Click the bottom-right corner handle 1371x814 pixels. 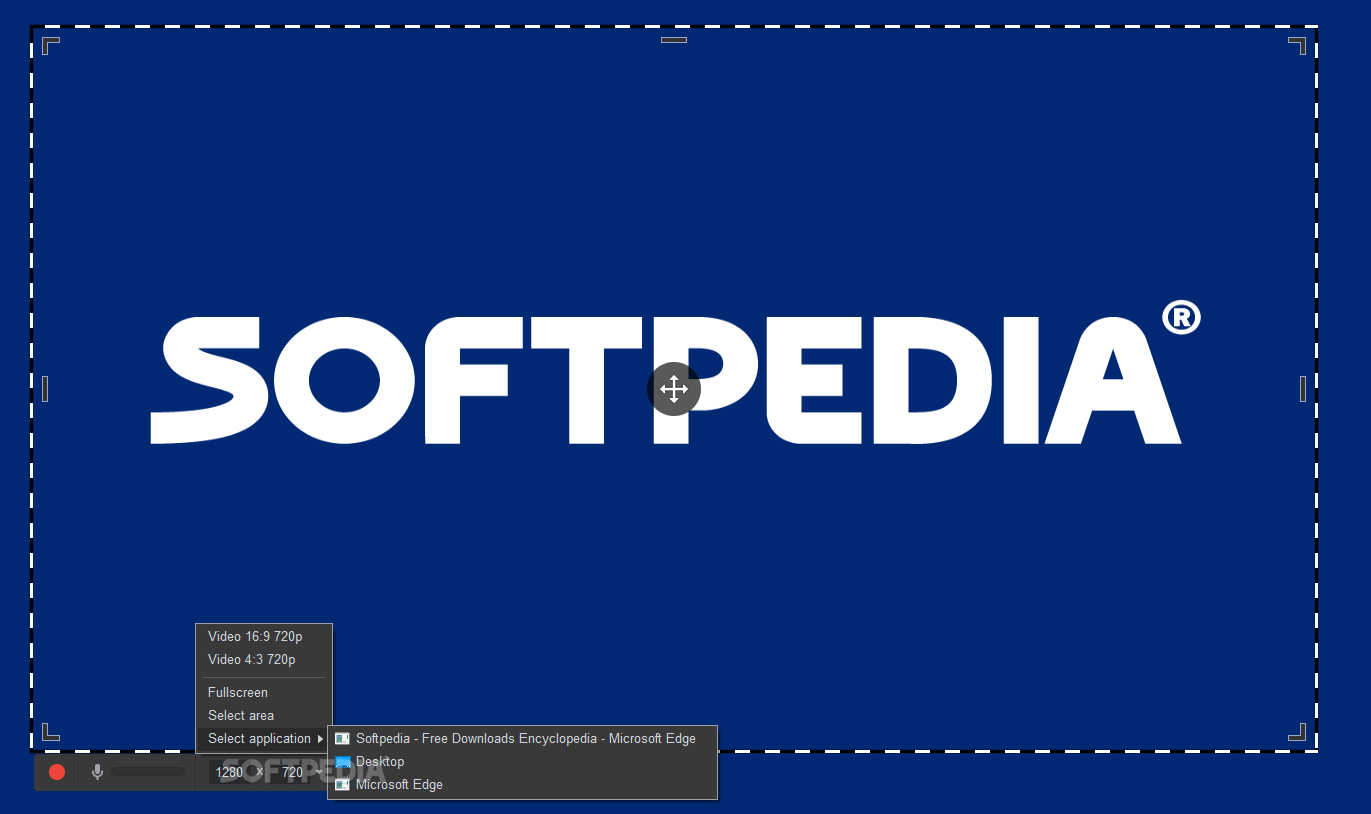1297,732
